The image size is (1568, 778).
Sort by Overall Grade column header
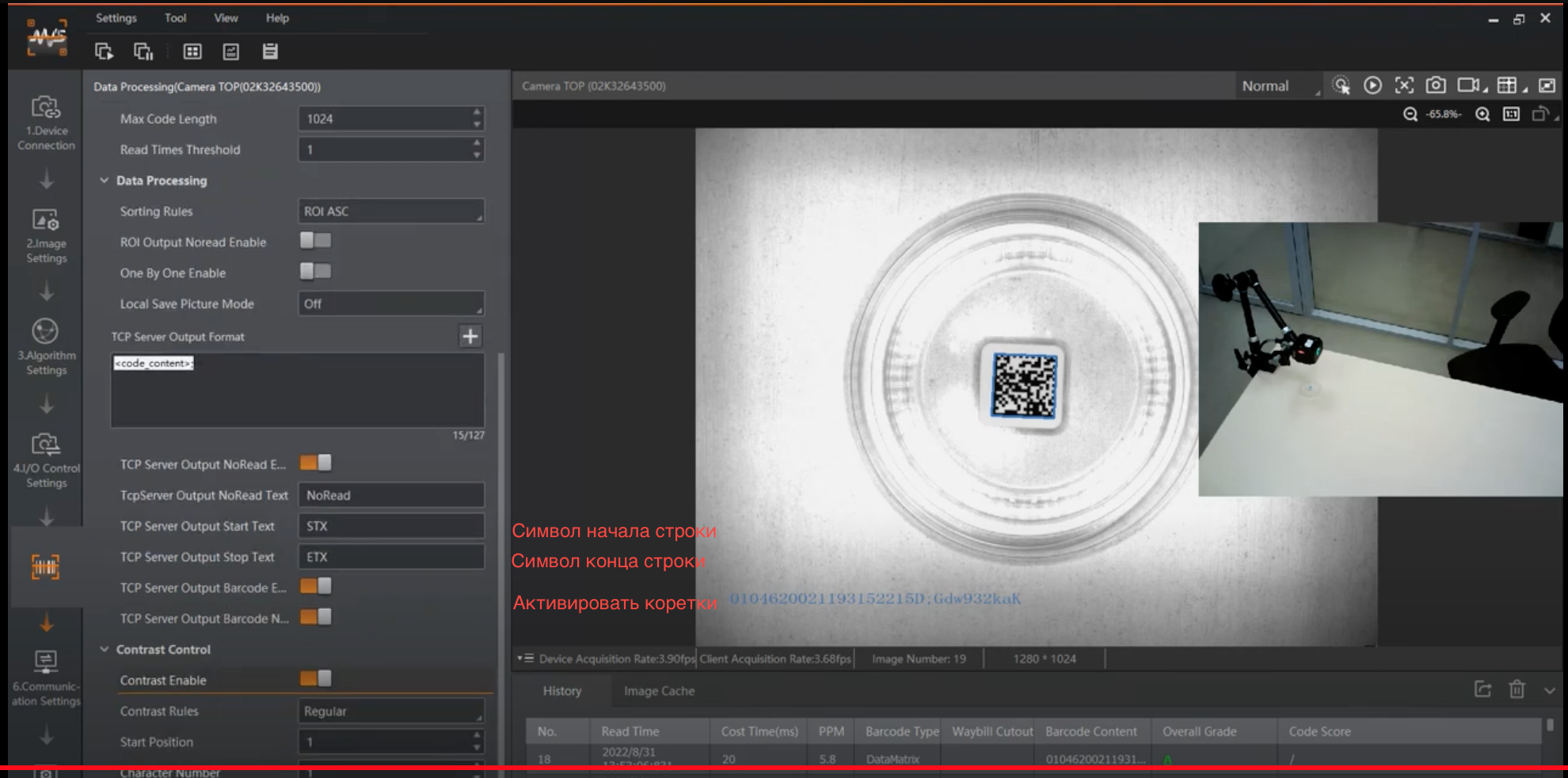pyautogui.click(x=1215, y=731)
